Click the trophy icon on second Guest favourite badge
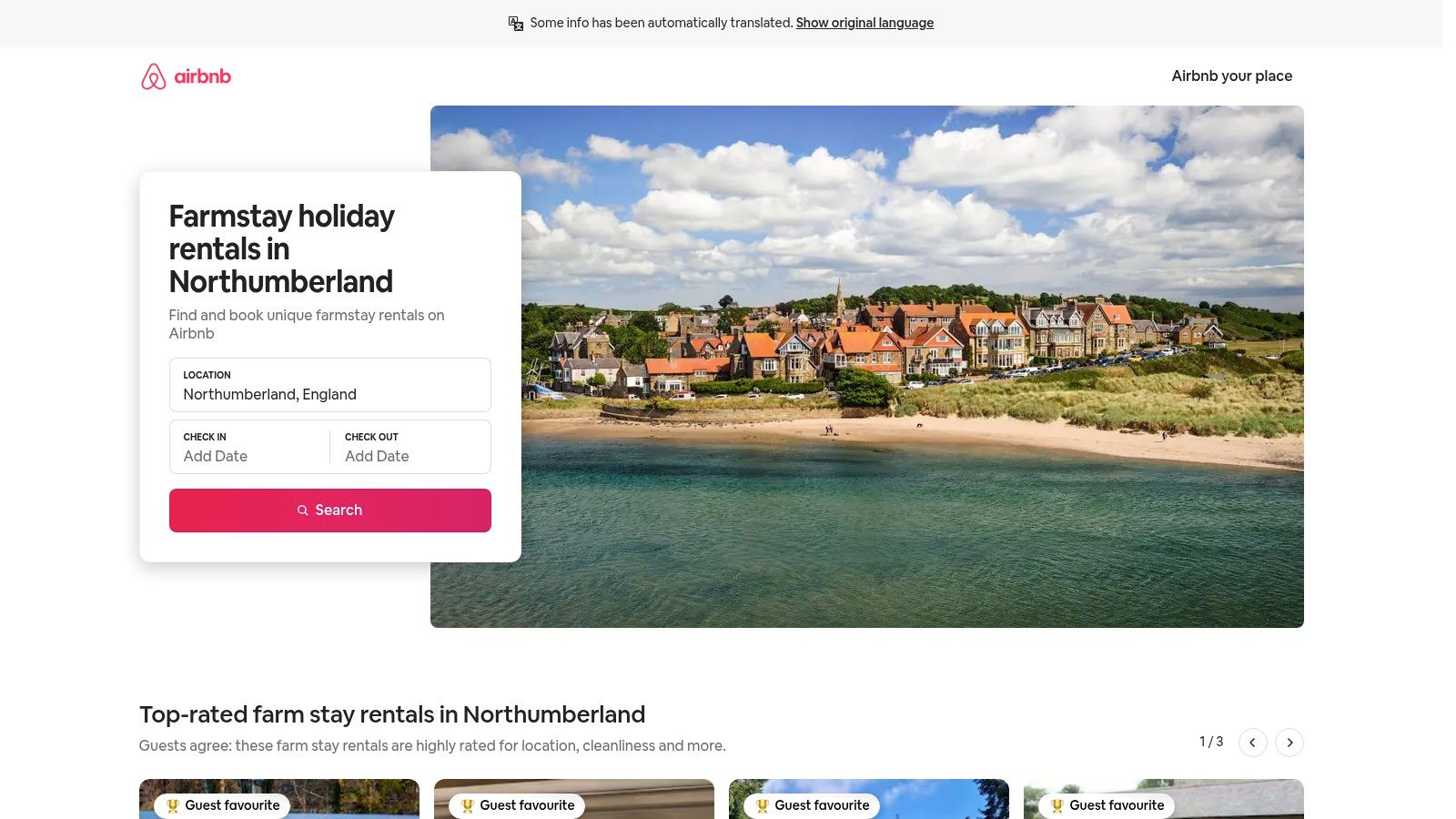Screen dimensions: 1456x819 coord(467,805)
